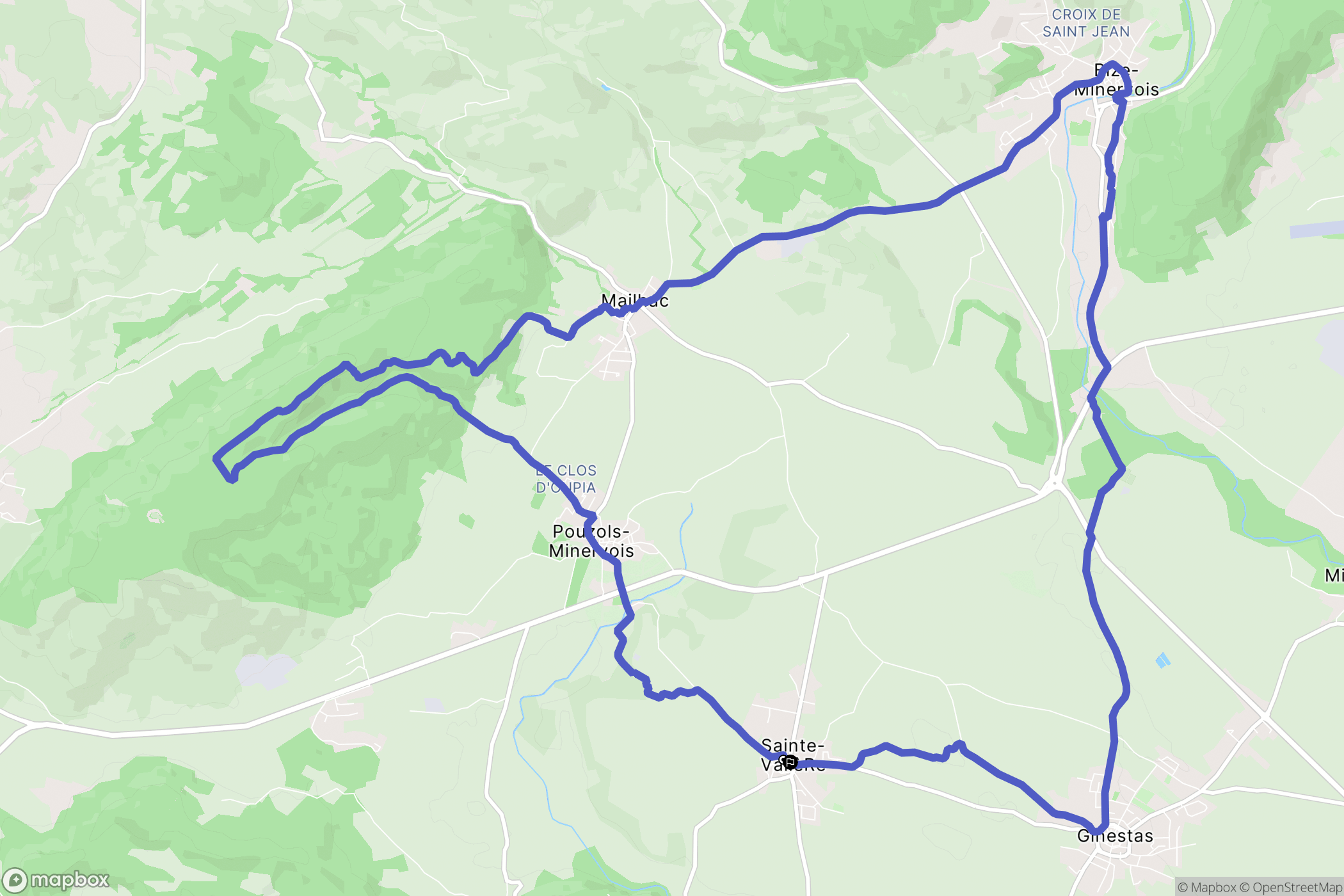
Task: Select the Mailhac town label
Action: [635, 300]
